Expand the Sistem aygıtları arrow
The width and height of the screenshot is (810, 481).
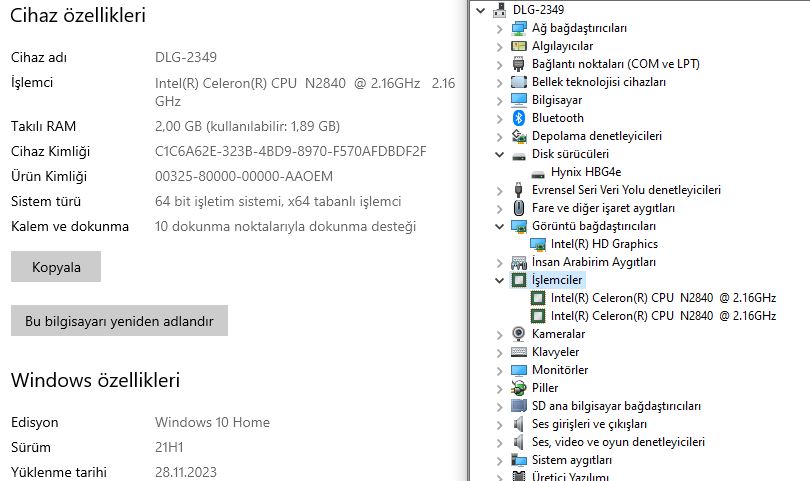click(x=500, y=461)
